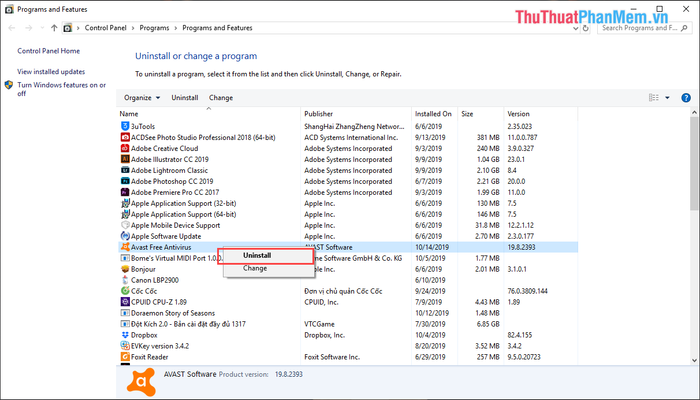This screenshot has height=400, width=700.
Task: Click the scrollbar down arrow
Action: (x=694, y=360)
